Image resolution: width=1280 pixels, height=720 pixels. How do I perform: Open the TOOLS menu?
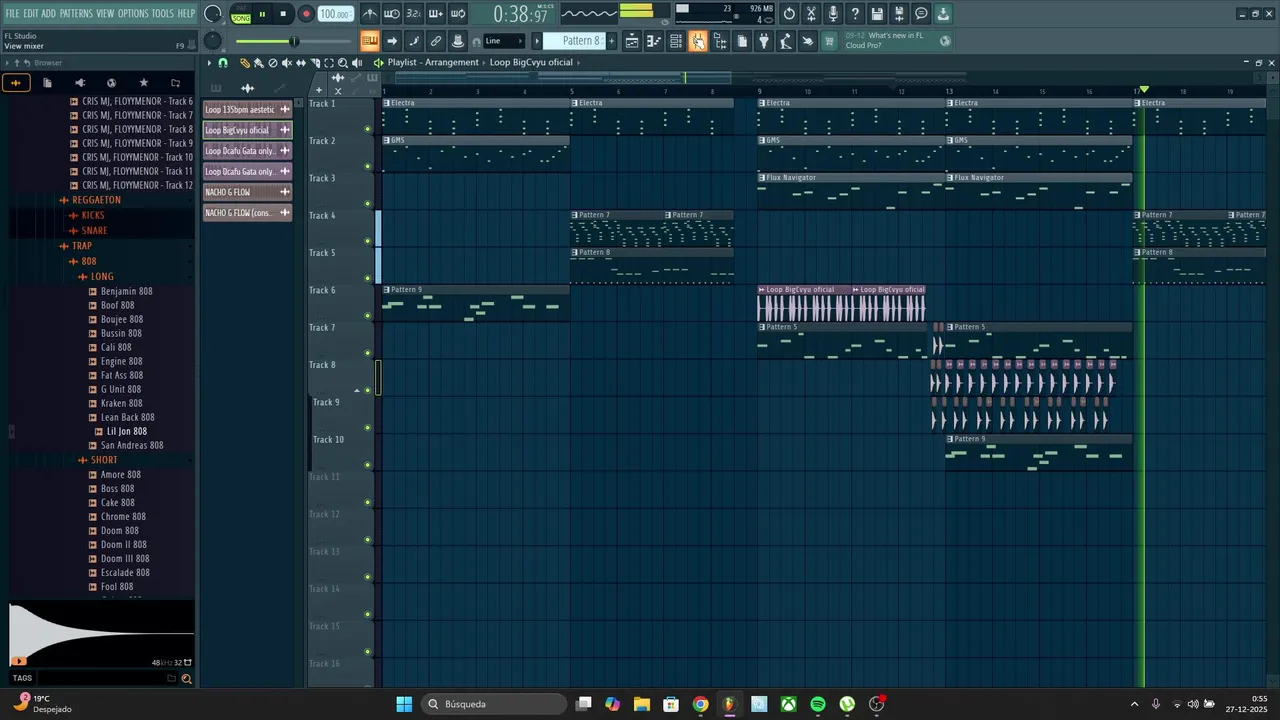[163, 13]
